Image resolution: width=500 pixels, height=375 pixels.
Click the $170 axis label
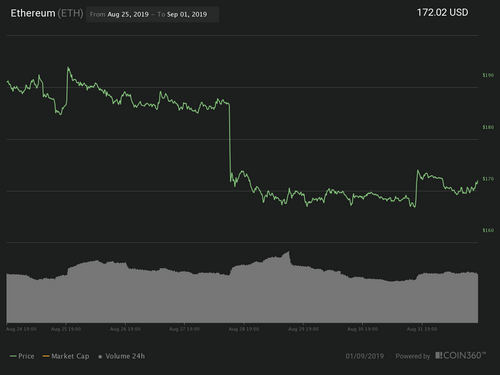pyautogui.click(x=488, y=179)
